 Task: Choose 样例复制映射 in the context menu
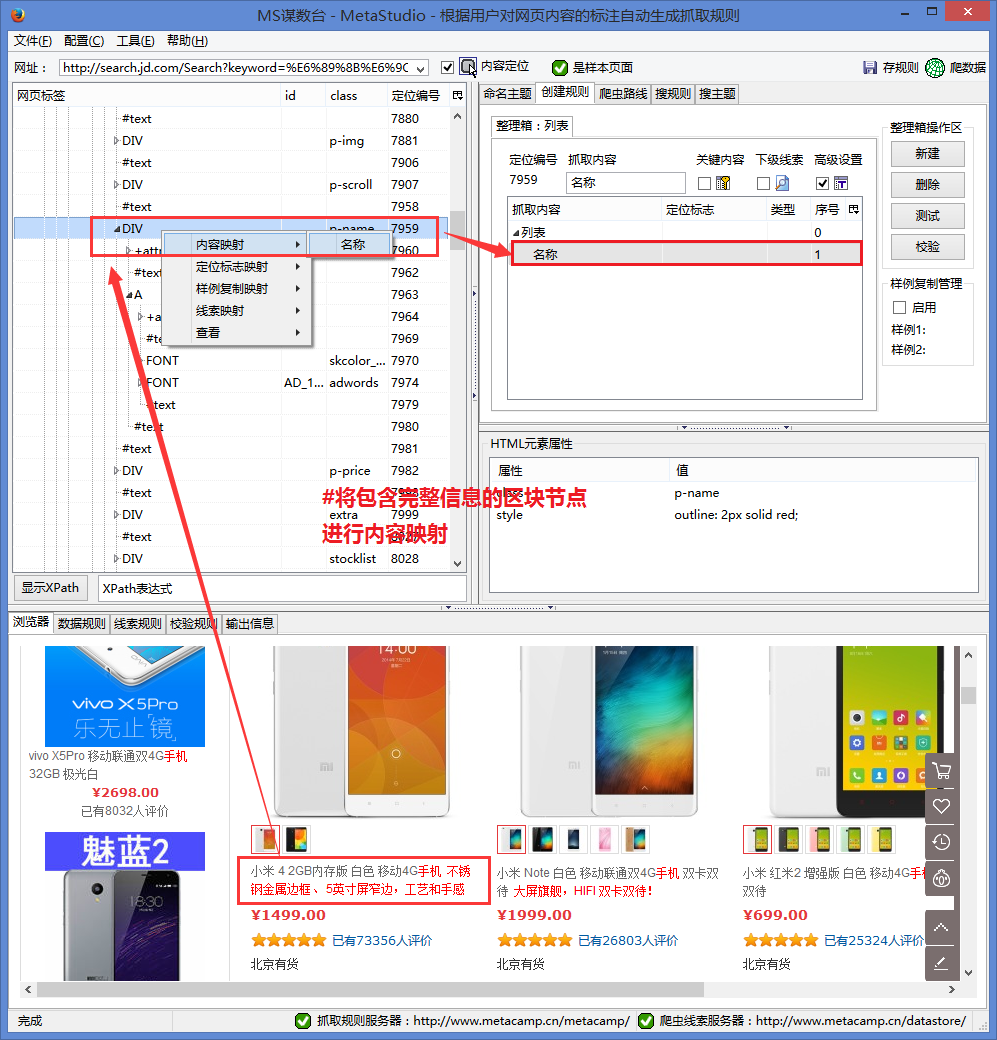(237, 289)
